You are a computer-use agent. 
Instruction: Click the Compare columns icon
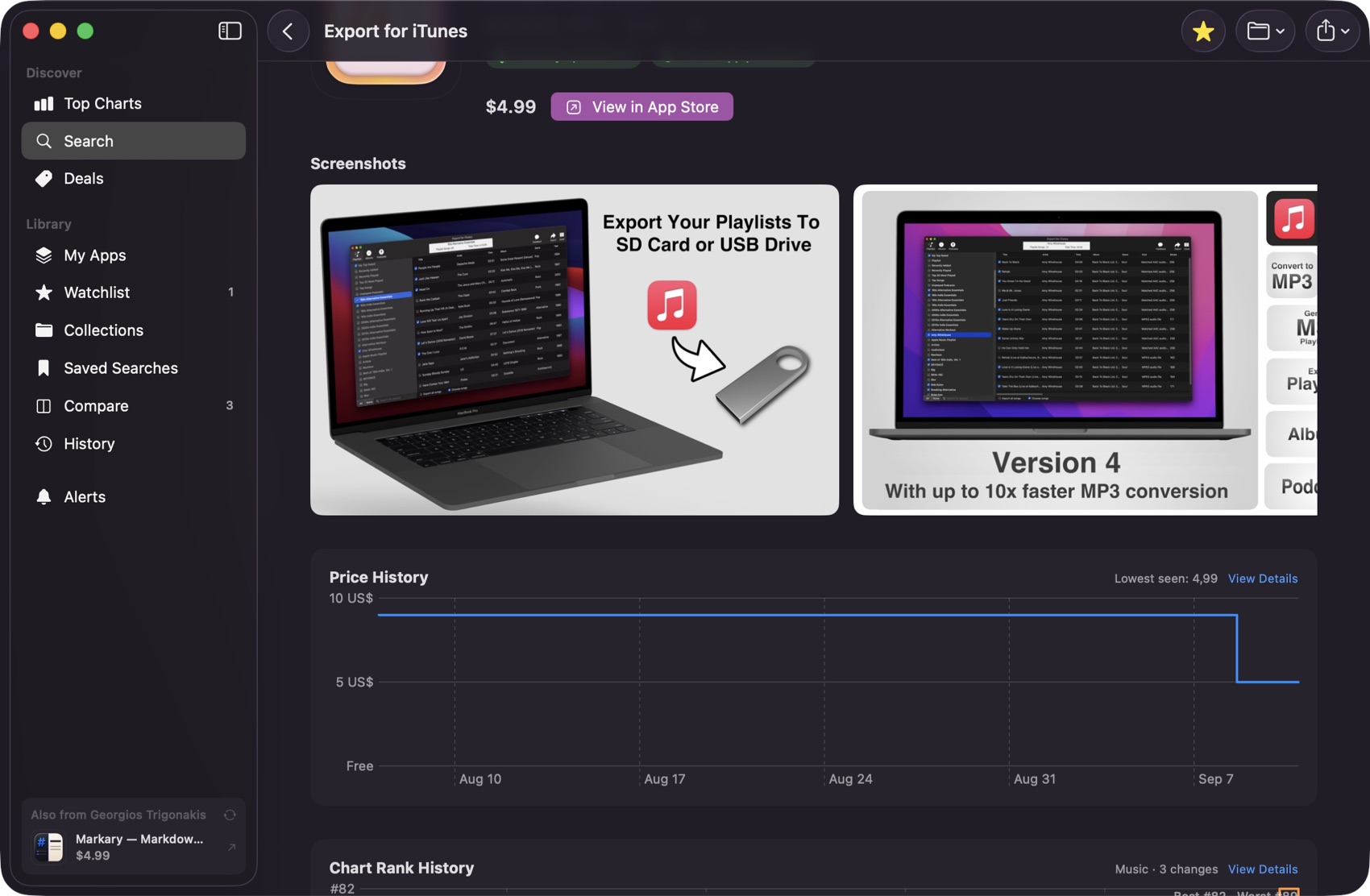44,406
